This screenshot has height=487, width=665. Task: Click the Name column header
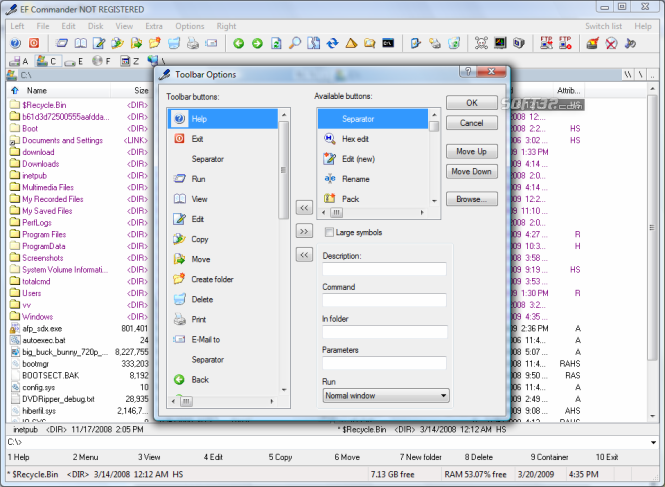click(x=59, y=90)
